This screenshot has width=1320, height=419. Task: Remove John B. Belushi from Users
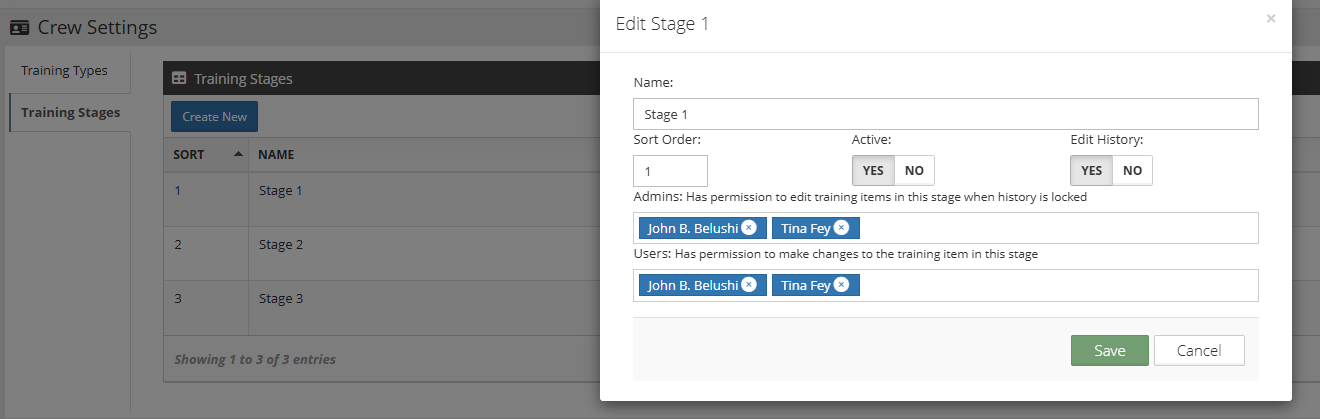749,285
